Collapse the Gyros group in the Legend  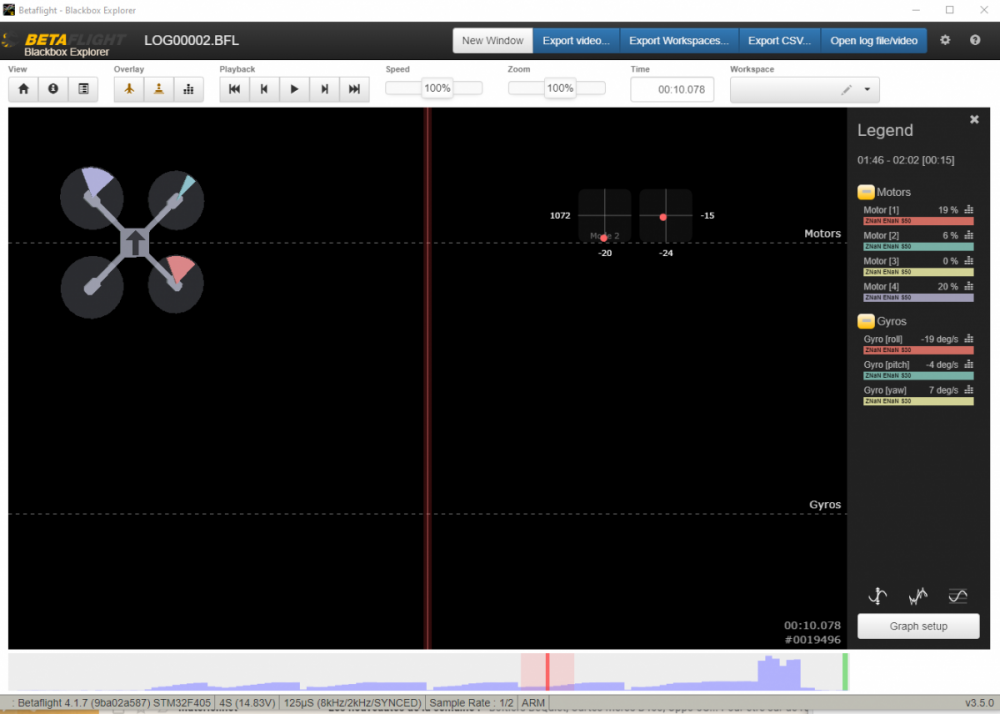click(866, 321)
